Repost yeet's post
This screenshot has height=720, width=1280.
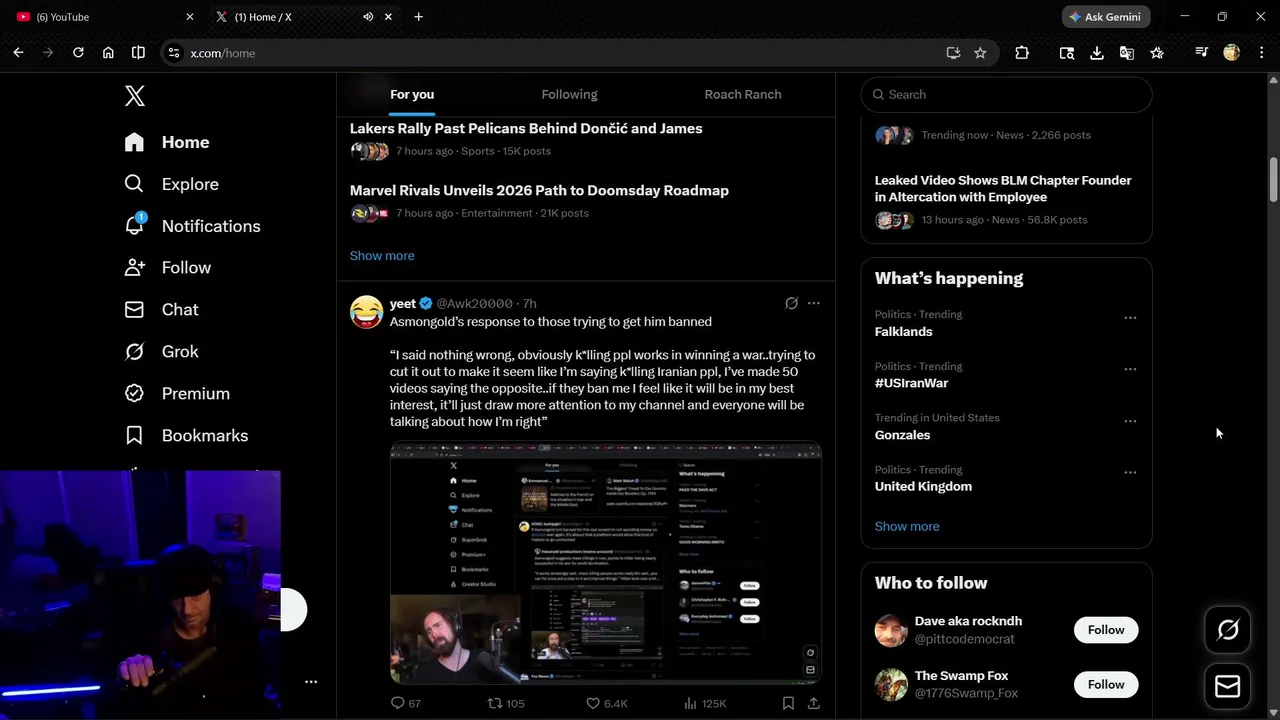tap(505, 703)
